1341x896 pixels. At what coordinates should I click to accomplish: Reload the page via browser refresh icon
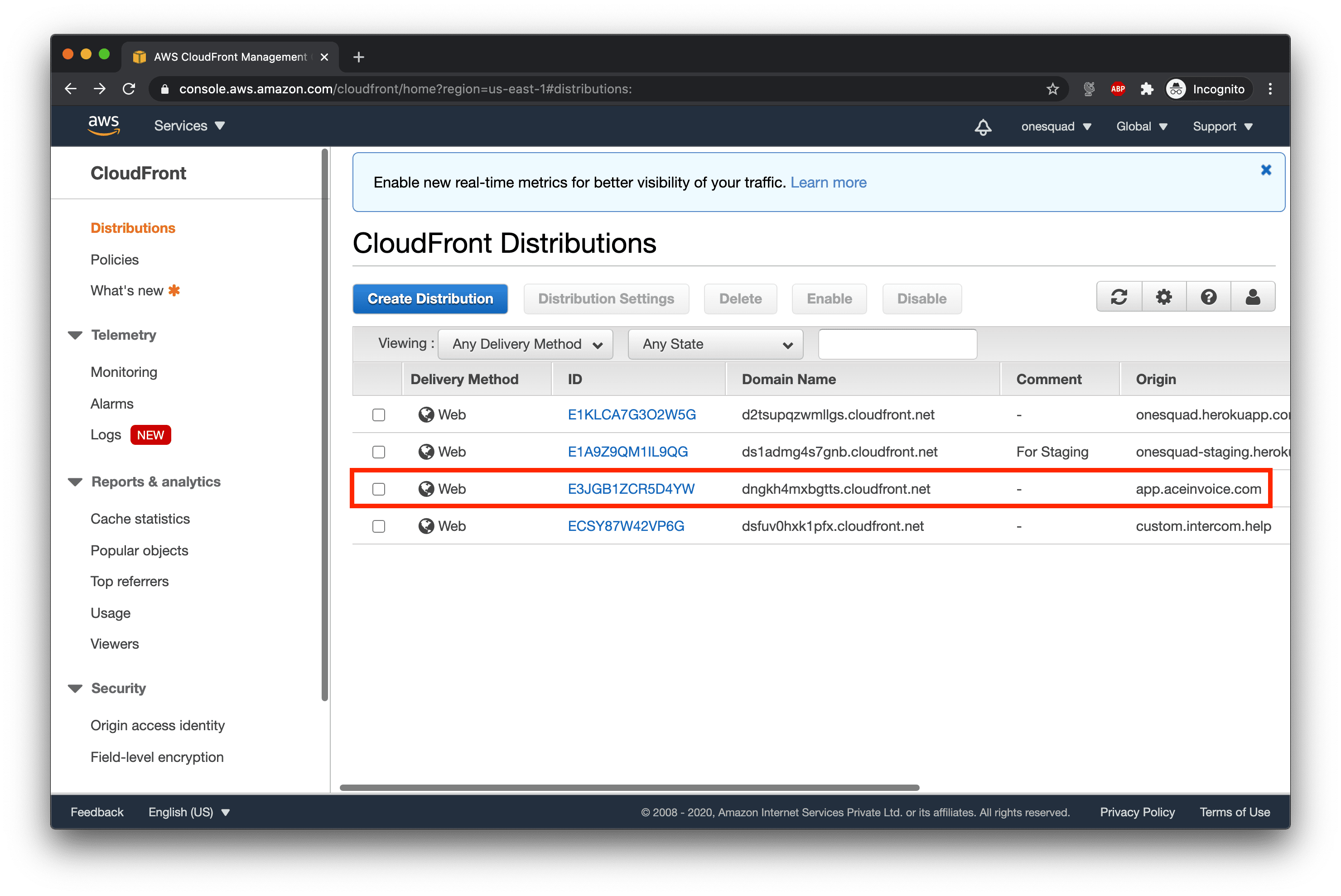pyautogui.click(x=128, y=89)
